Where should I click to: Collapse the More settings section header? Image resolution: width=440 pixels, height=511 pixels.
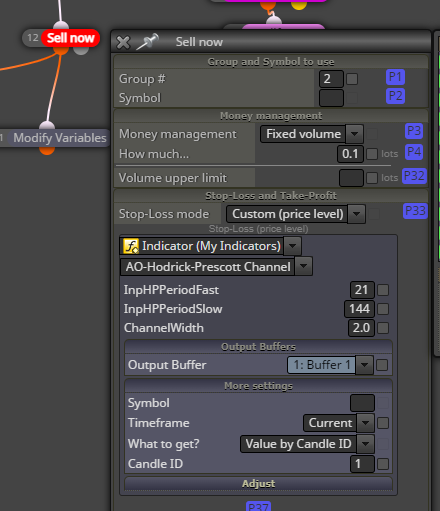tap(258, 386)
